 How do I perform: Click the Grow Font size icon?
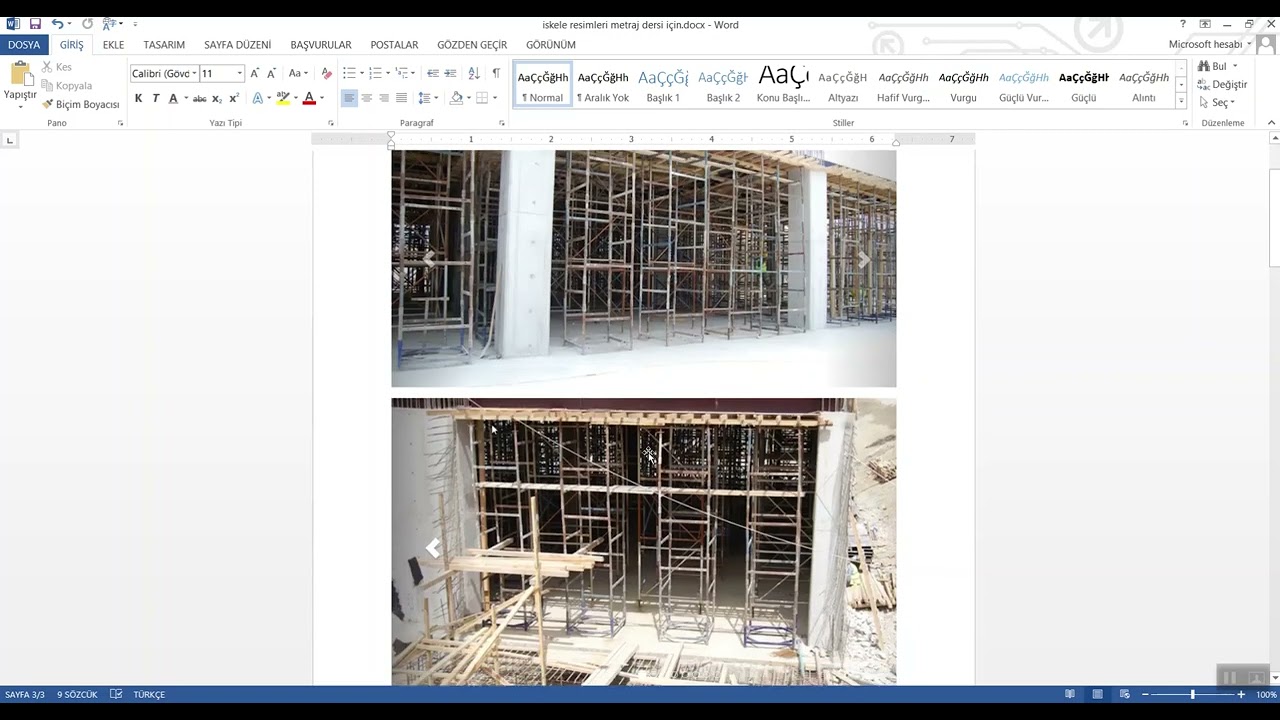click(x=255, y=73)
